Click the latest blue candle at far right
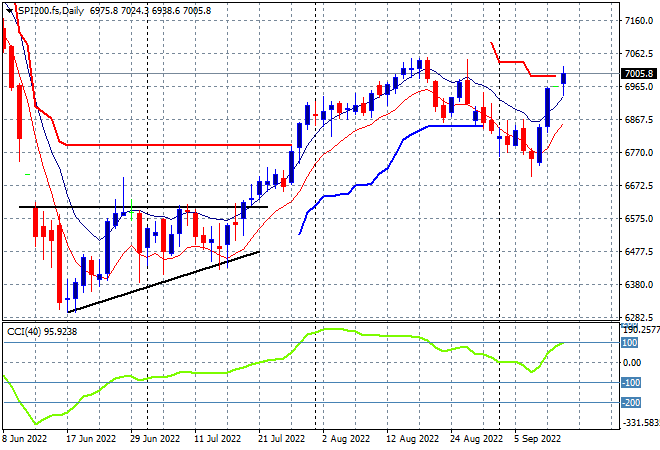The width and height of the screenshot is (660, 450). [x=564, y=78]
